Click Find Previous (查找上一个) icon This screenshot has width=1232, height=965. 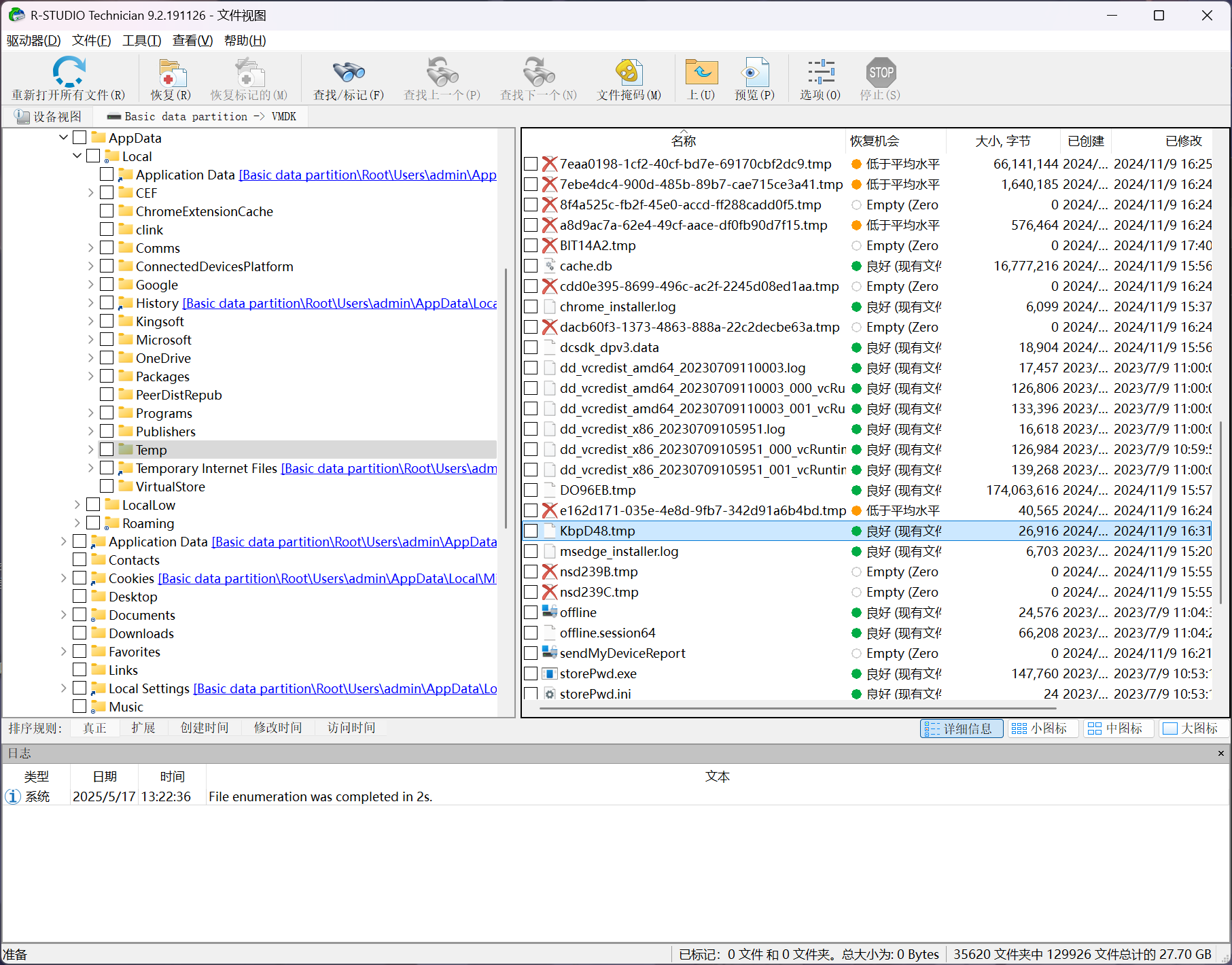(x=442, y=72)
